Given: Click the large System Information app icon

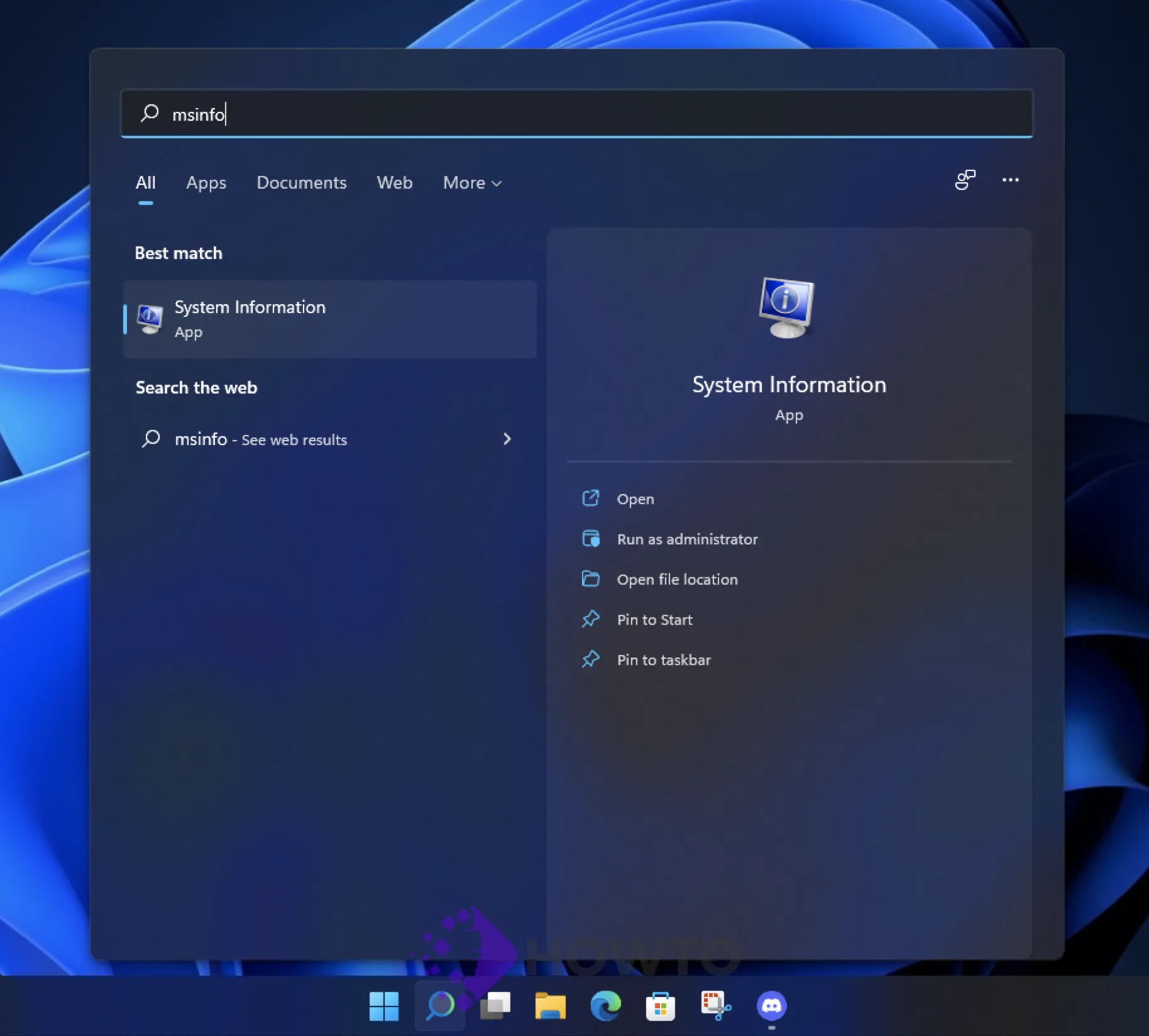Looking at the screenshot, I should [x=786, y=307].
